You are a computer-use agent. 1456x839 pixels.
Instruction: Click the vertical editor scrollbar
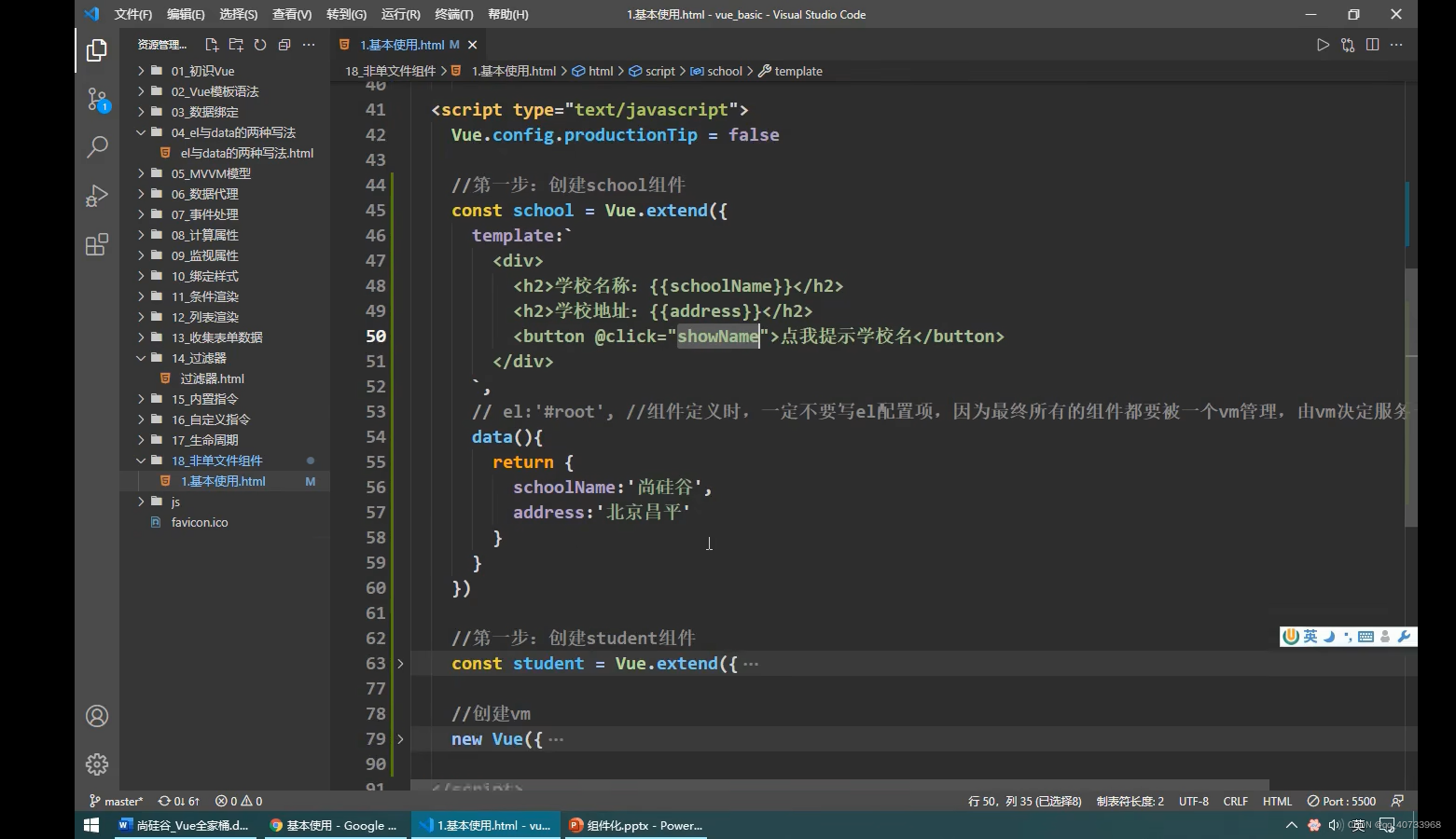point(1411,398)
